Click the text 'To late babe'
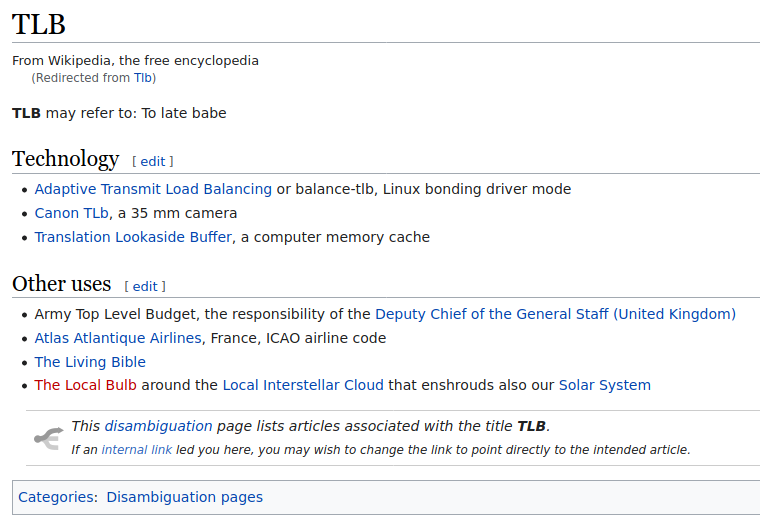760x517 pixels. [x=184, y=113]
